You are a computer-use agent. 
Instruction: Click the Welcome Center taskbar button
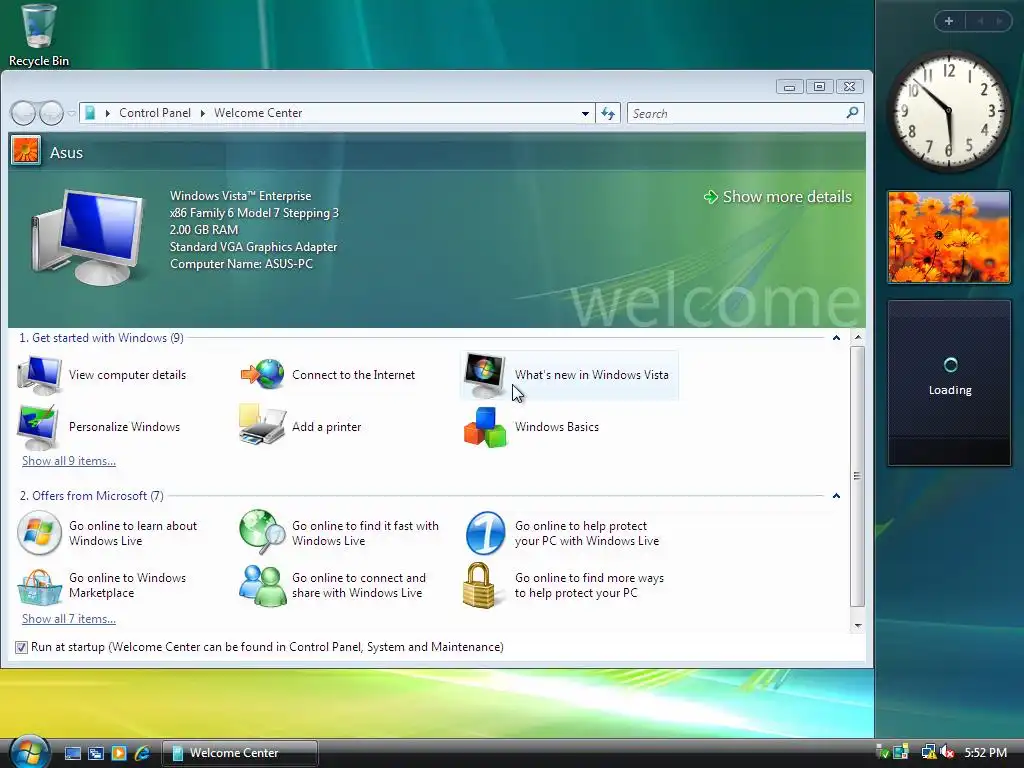click(x=240, y=753)
